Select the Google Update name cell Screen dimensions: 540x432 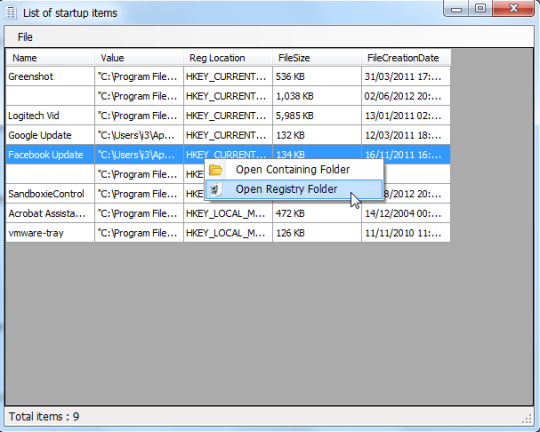click(x=50, y=135)
